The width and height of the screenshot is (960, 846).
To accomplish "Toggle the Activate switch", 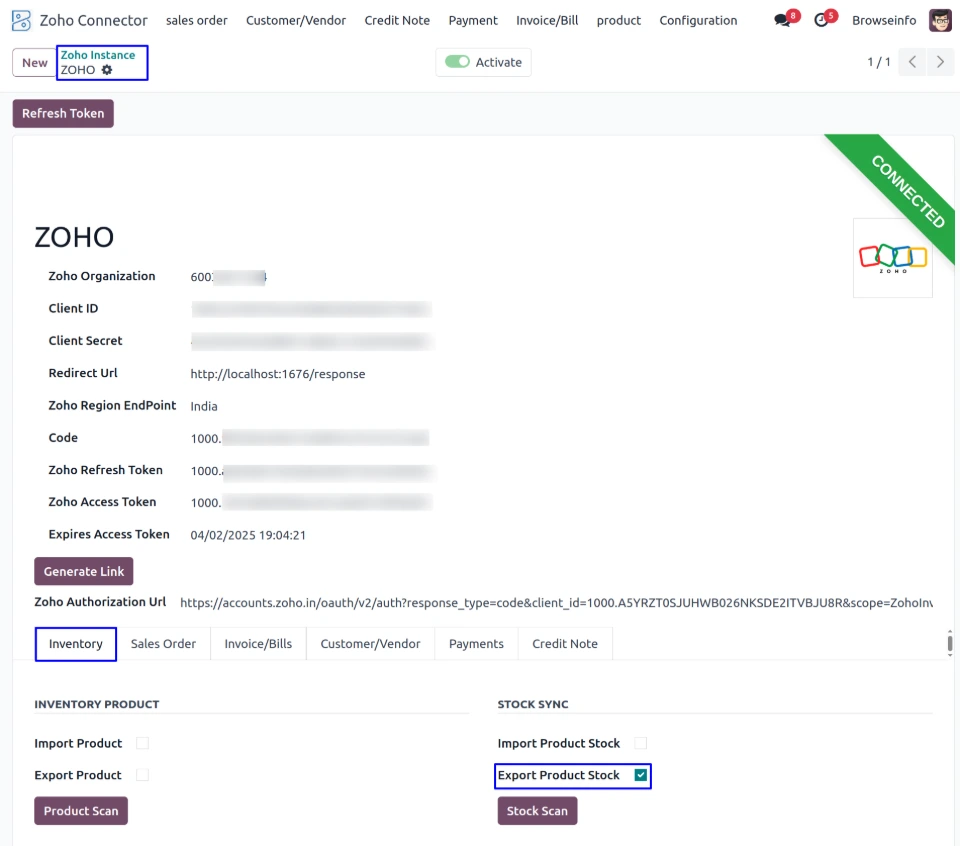I will (457, 62).
